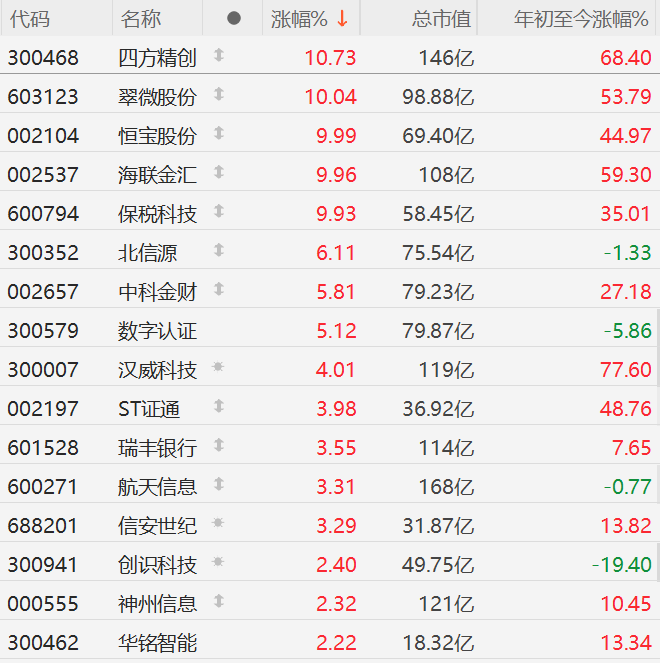Select stock code 300468
Screen dimensions: 660x663
coord(43,58)
